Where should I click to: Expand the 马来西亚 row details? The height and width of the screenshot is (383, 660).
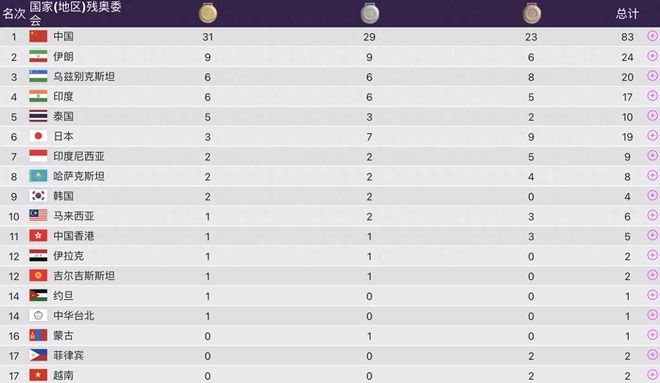pyautogui.click(x=652, y=215)
